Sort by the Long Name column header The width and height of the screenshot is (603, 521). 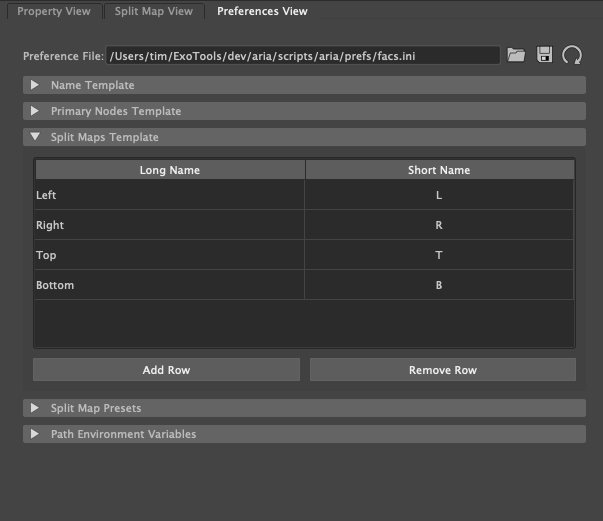[170, 170]
